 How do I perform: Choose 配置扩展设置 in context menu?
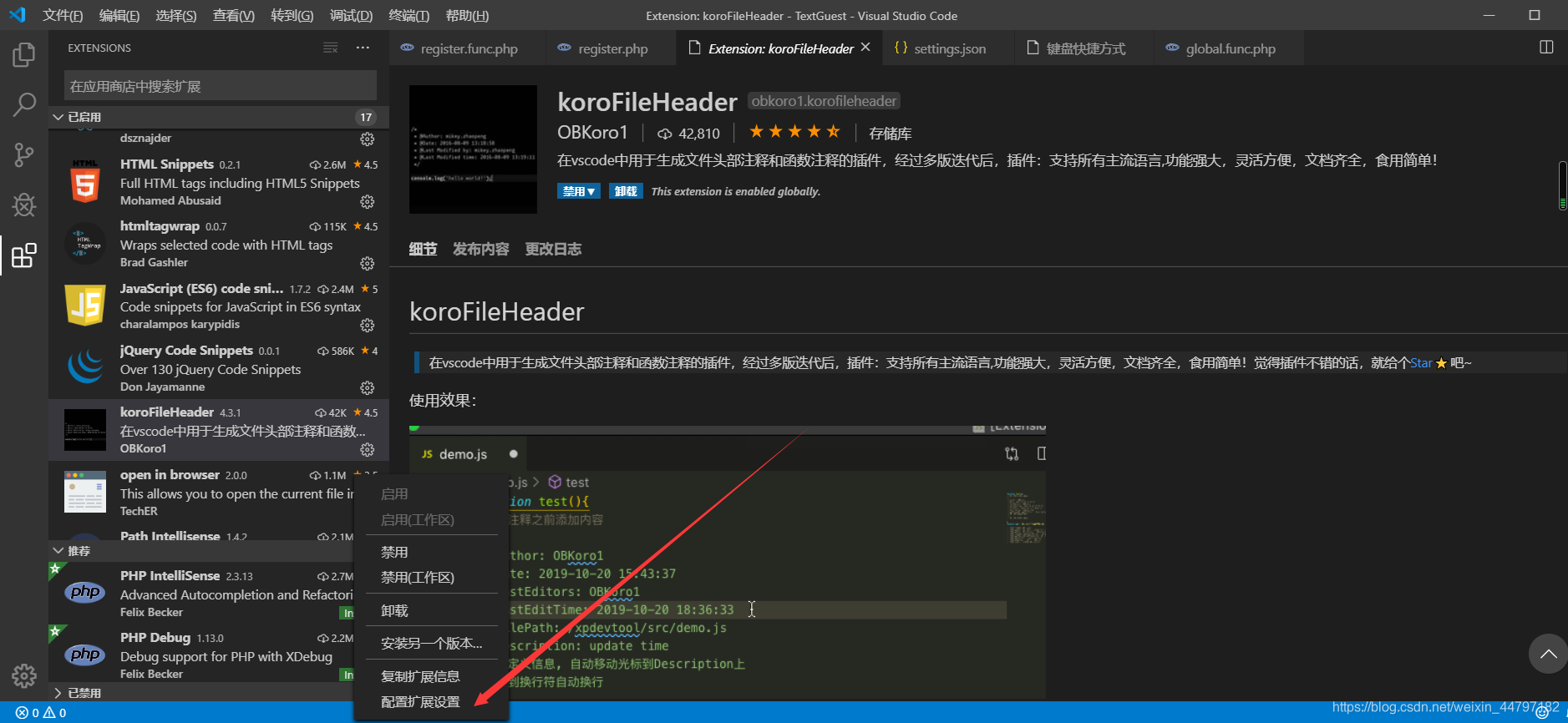pyautogui.click(x=432, y=701)
